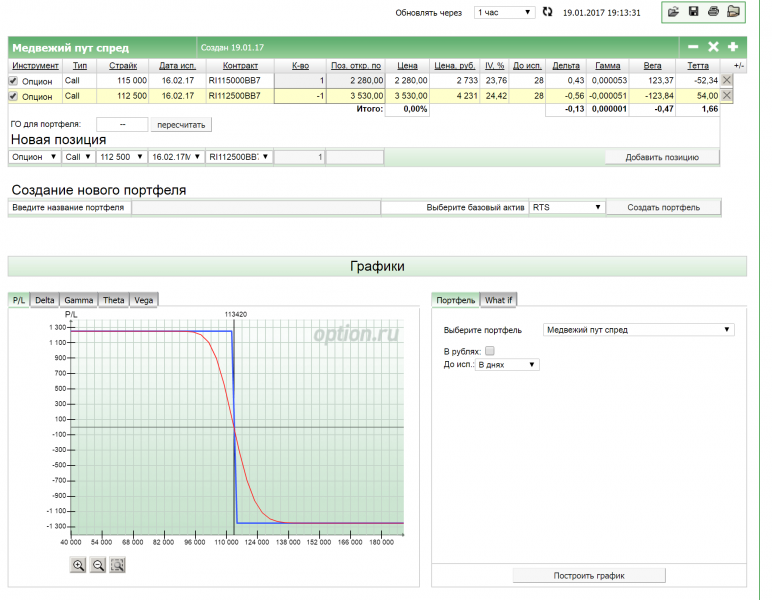The width and height of the screenshot is (772, 600).
Task: Delete the RI115000BB7 position row with X
Action: pos(727,80)
